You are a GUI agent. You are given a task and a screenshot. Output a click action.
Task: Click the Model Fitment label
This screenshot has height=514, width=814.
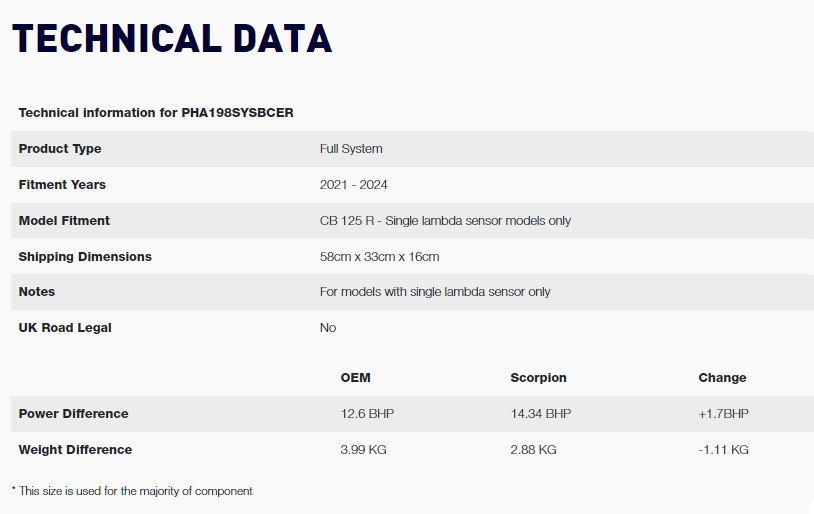coord(64,220)
